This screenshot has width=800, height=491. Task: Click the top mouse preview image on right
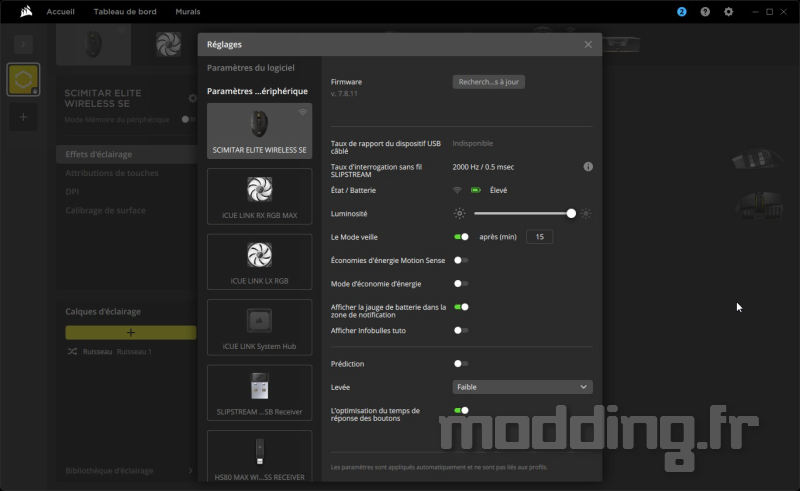pyautogui.click(x=757, y=159)
